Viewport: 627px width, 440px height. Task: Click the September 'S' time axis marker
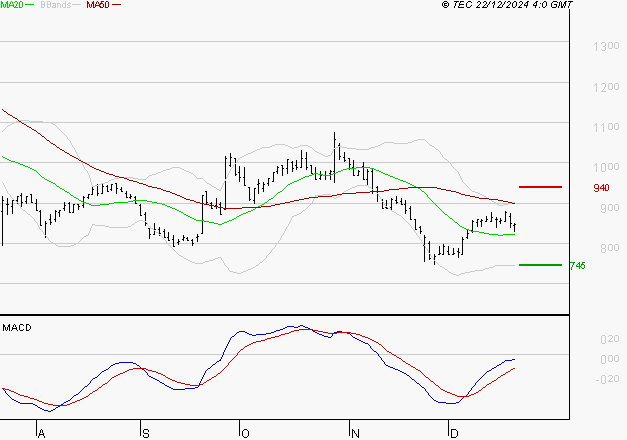coord(146,434)
